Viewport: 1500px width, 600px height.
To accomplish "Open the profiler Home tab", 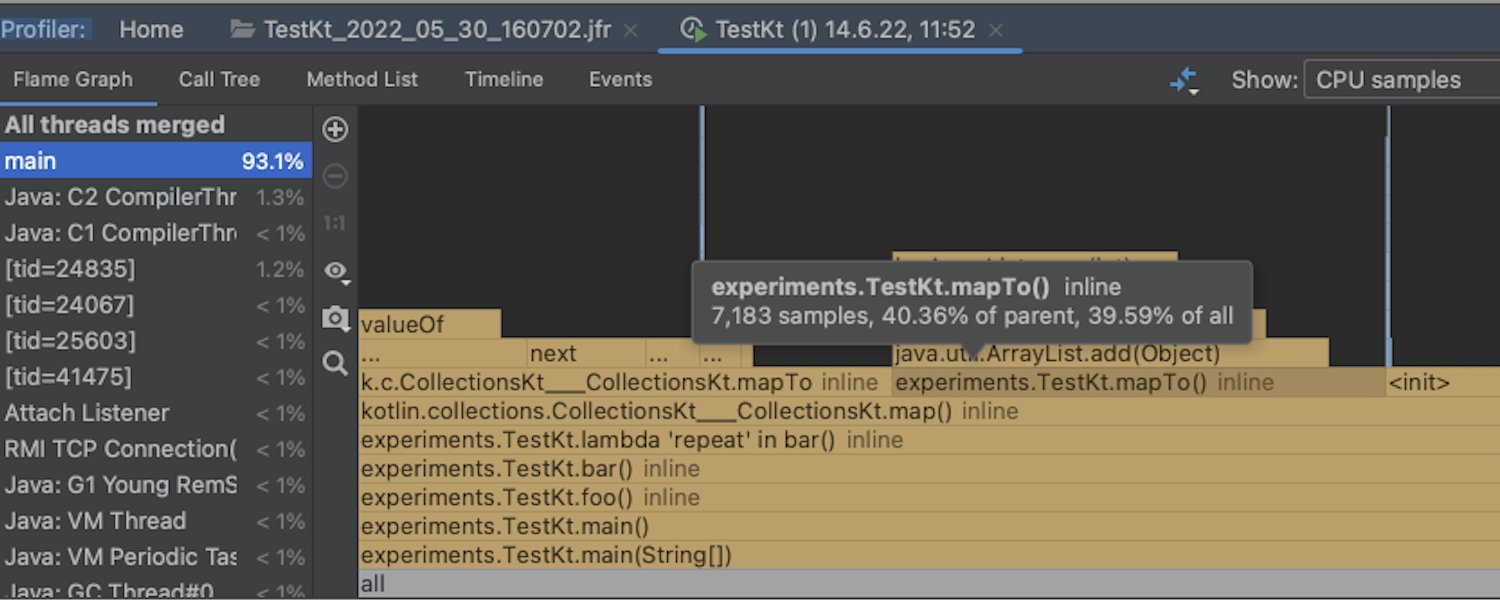I will pos(151,30).
